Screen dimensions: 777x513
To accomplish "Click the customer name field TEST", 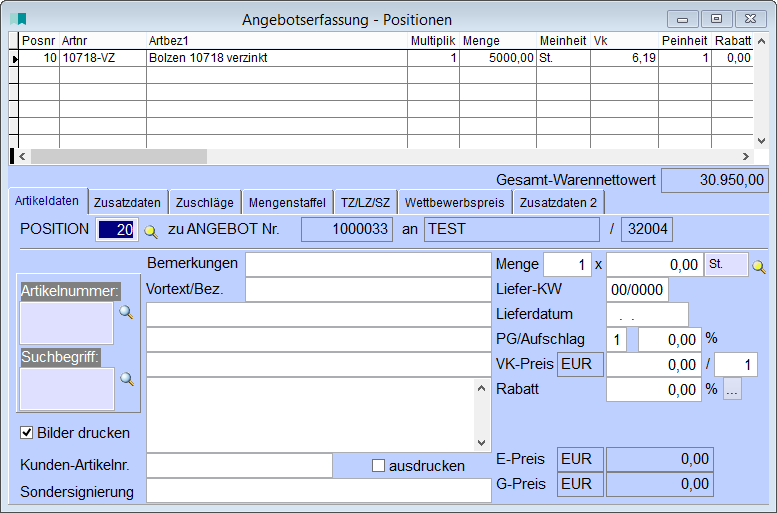I will tap(512, 229).
